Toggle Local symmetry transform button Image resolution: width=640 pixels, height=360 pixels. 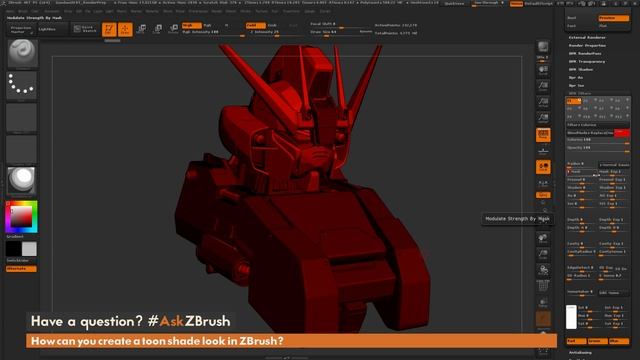[x=543, y=167]
